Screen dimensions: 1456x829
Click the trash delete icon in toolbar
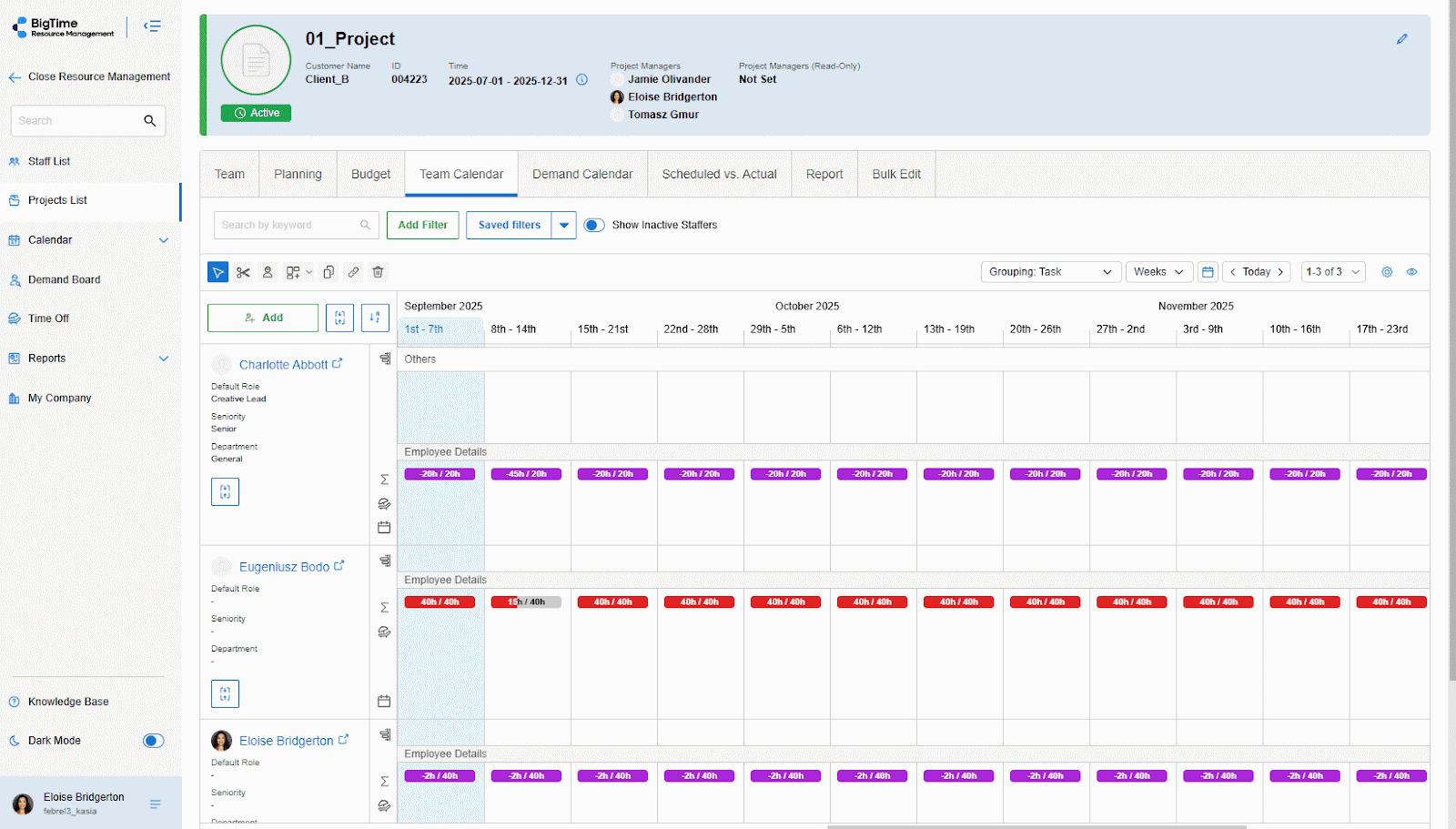[x=378, y=272]
